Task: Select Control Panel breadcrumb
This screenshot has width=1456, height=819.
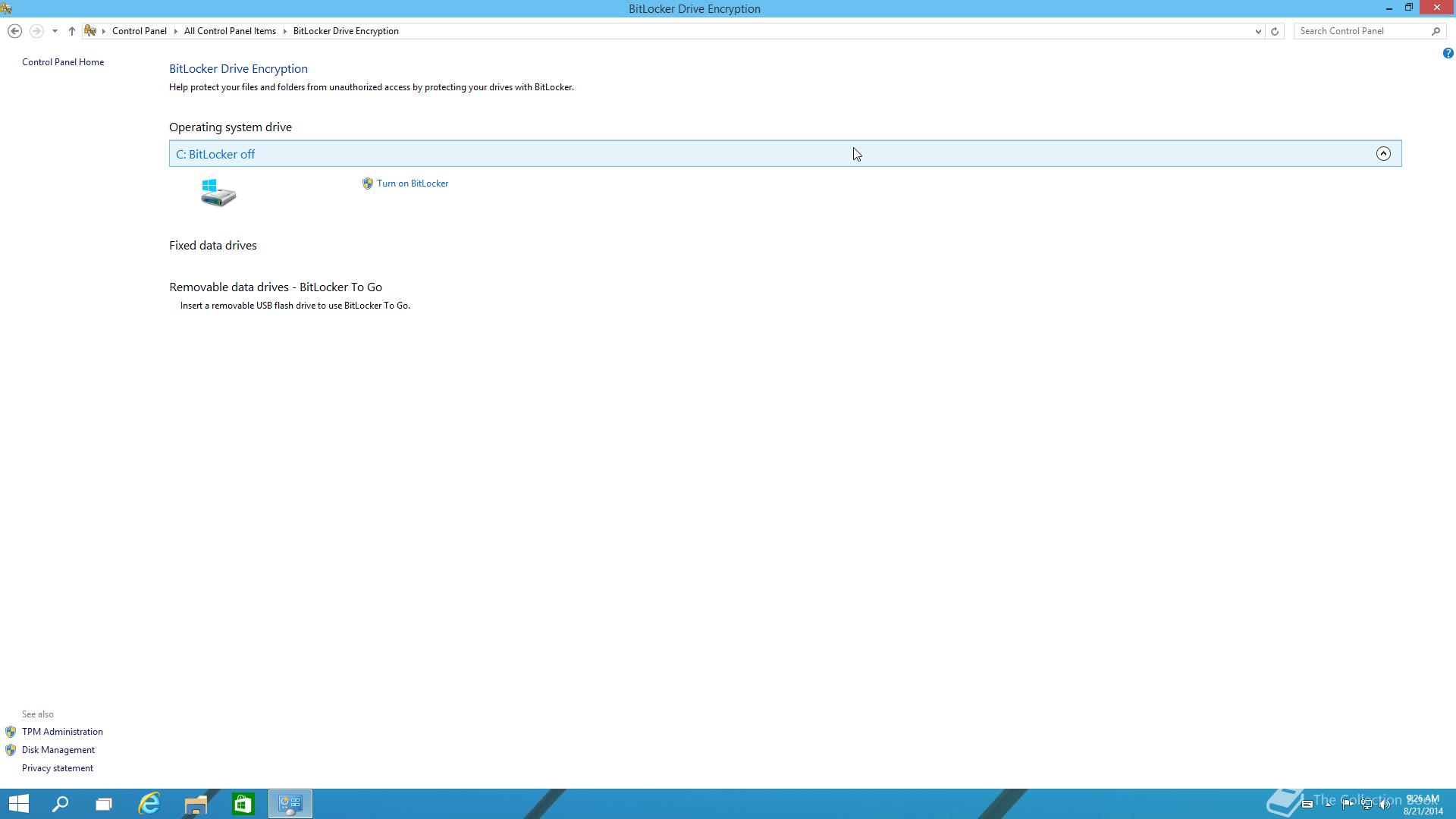Action: click(x=140, y=31)
